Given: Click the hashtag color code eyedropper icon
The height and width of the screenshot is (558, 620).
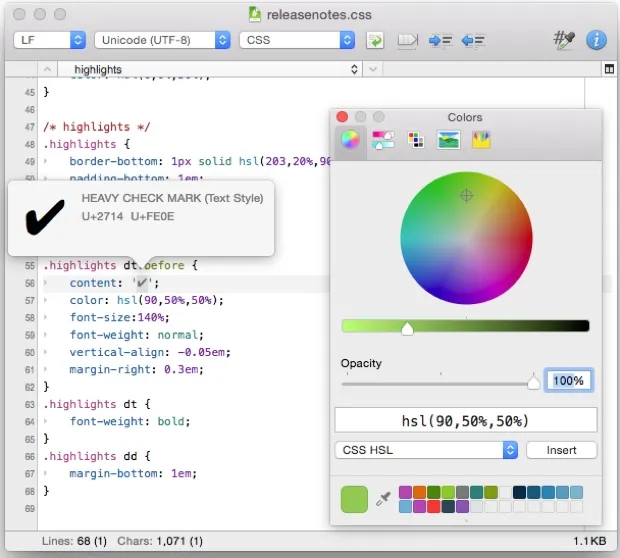Looking at the screenshot, I should pos(564,40).
